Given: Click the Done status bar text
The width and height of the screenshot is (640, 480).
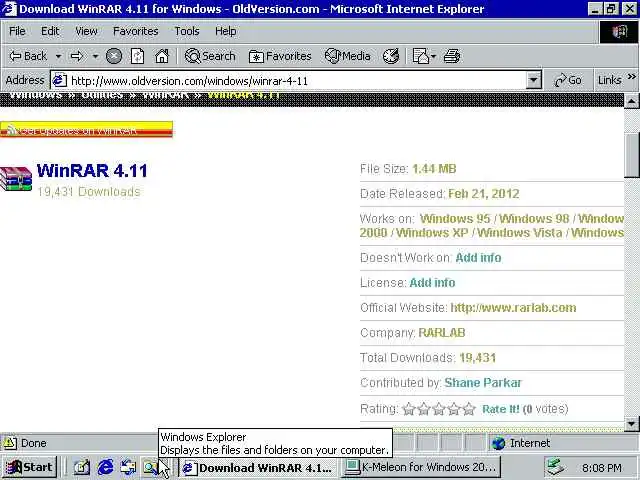Looking at the screenshot, I should 33,443.
